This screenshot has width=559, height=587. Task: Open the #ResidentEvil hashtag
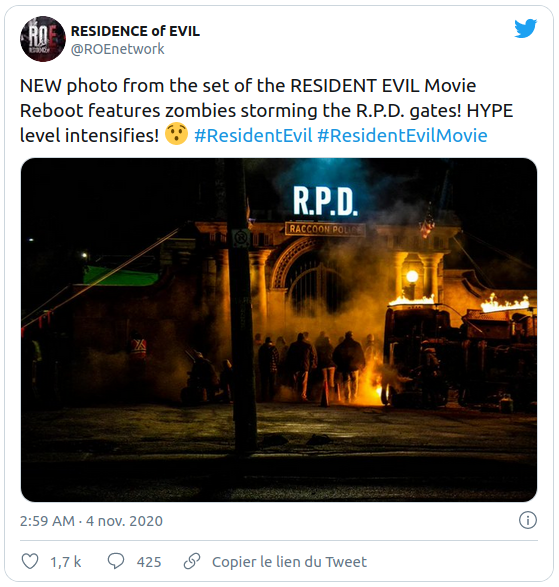click(253, 135)
